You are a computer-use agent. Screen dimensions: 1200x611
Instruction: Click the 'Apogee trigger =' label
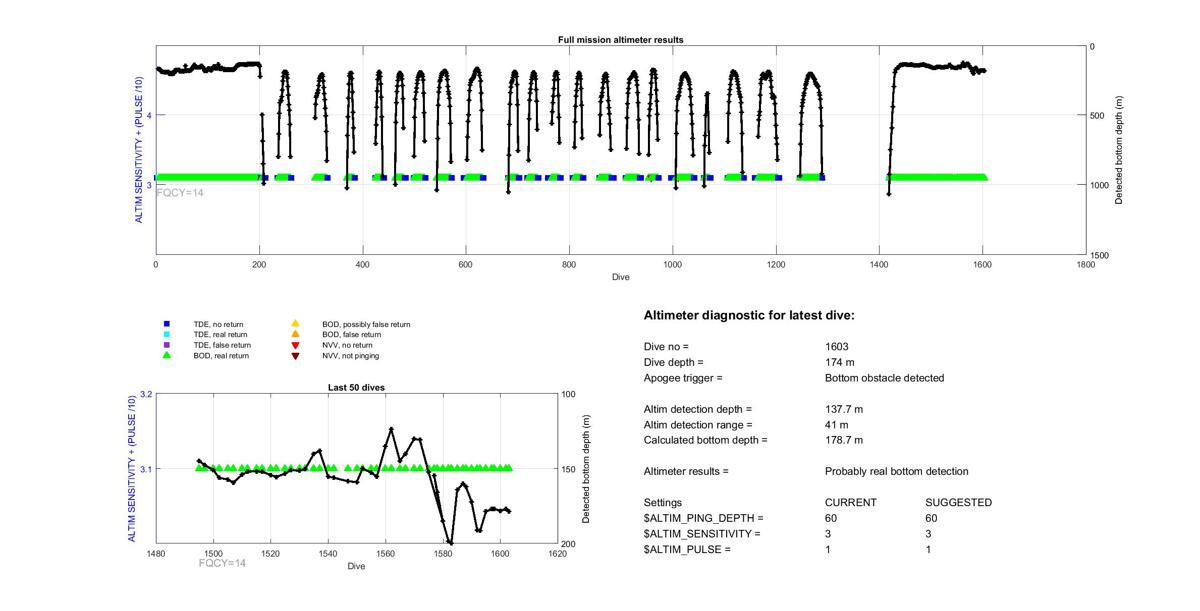coord(683,379)
